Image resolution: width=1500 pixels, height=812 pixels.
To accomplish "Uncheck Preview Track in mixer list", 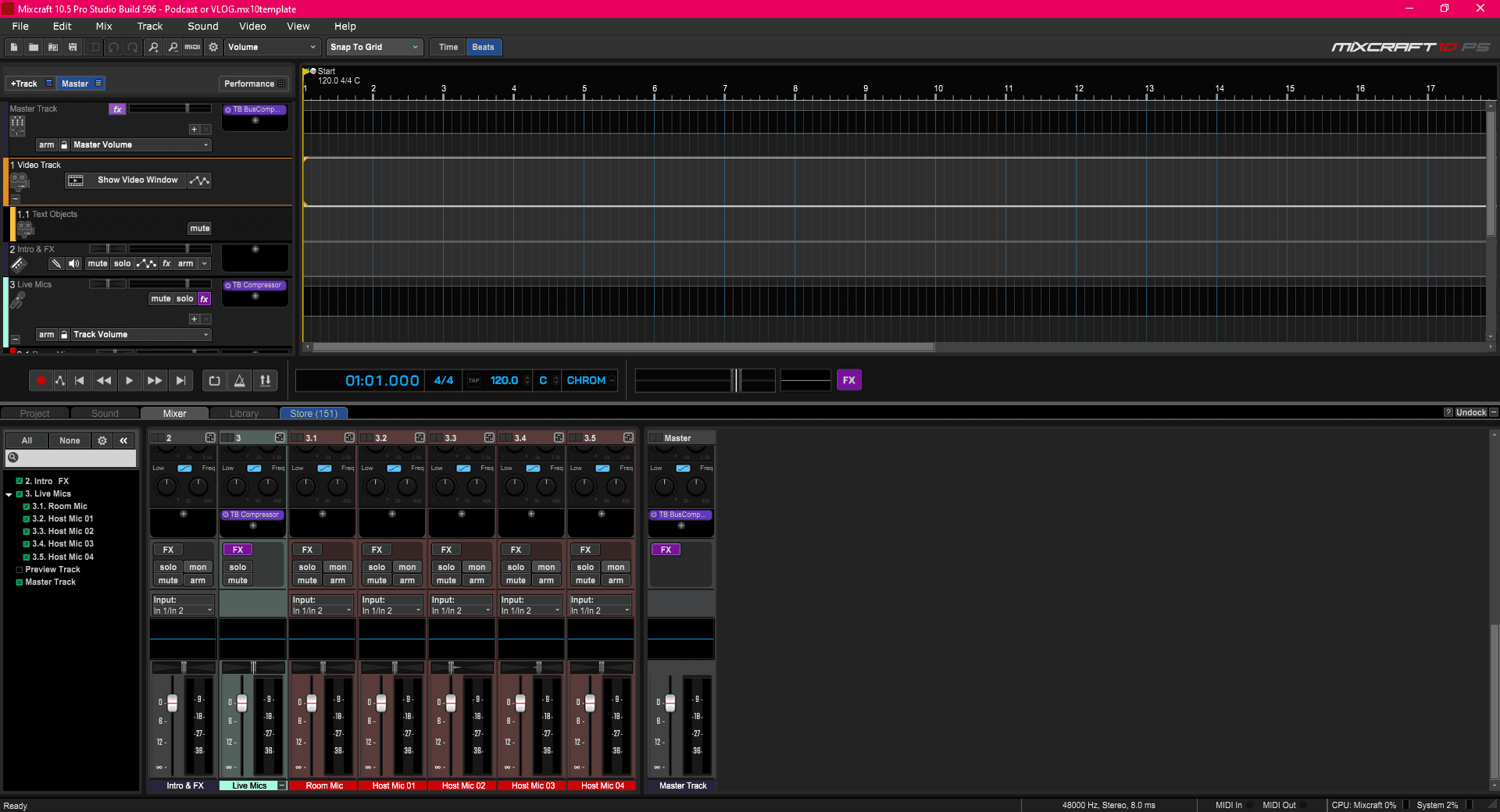I will pyautogui.click(x=20, y=570).
